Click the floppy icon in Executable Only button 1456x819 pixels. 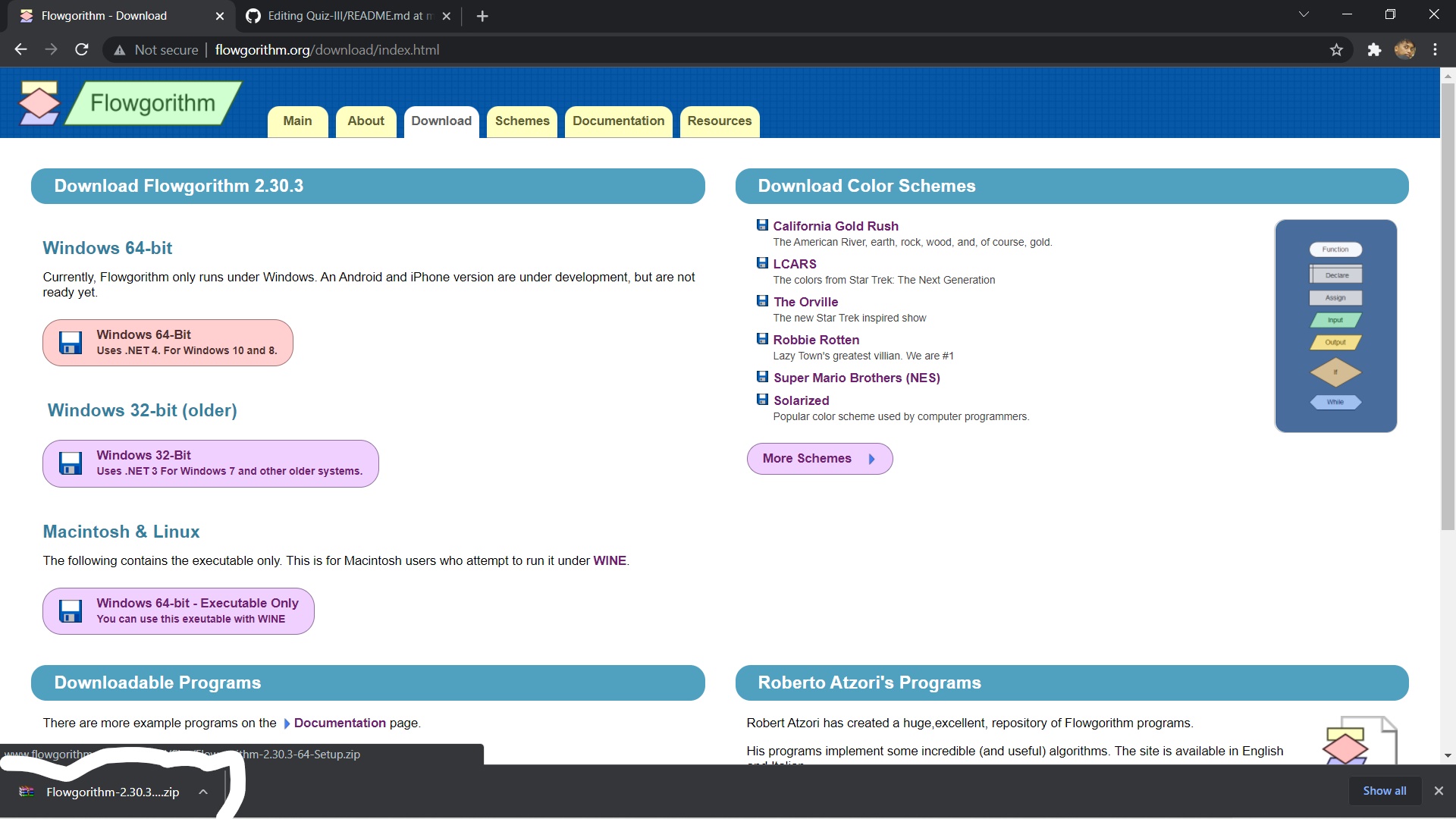[71, 611]
